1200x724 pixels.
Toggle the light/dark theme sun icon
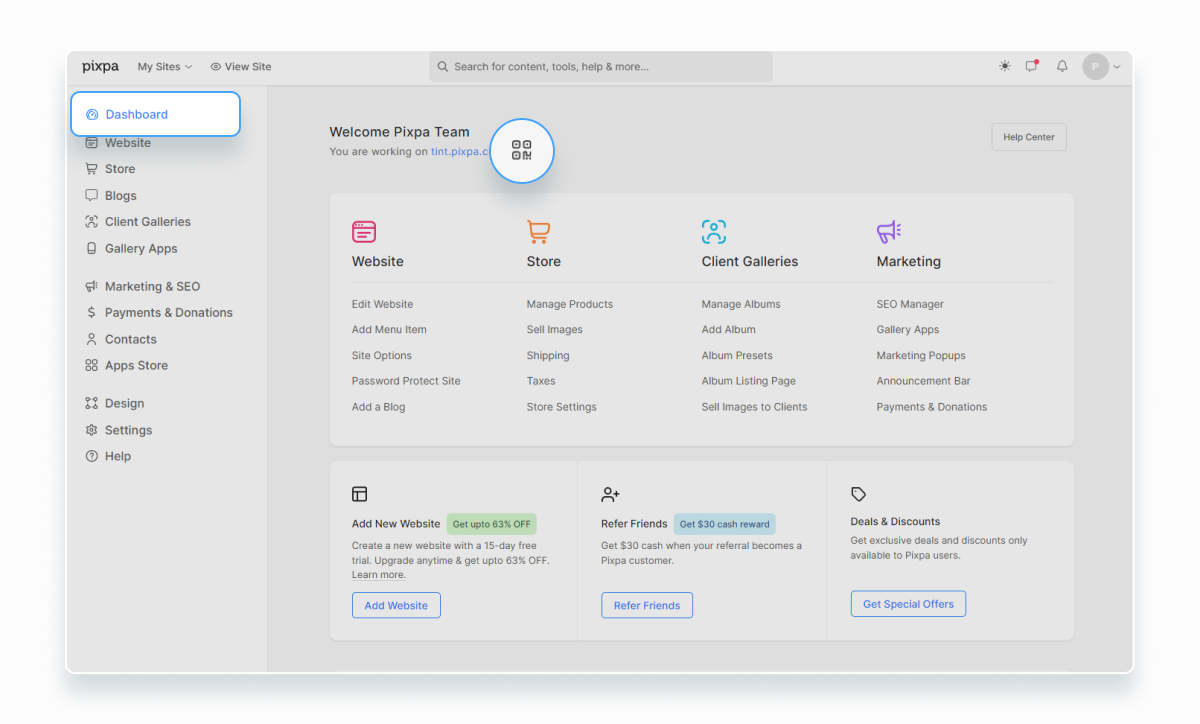(1004, 67)
